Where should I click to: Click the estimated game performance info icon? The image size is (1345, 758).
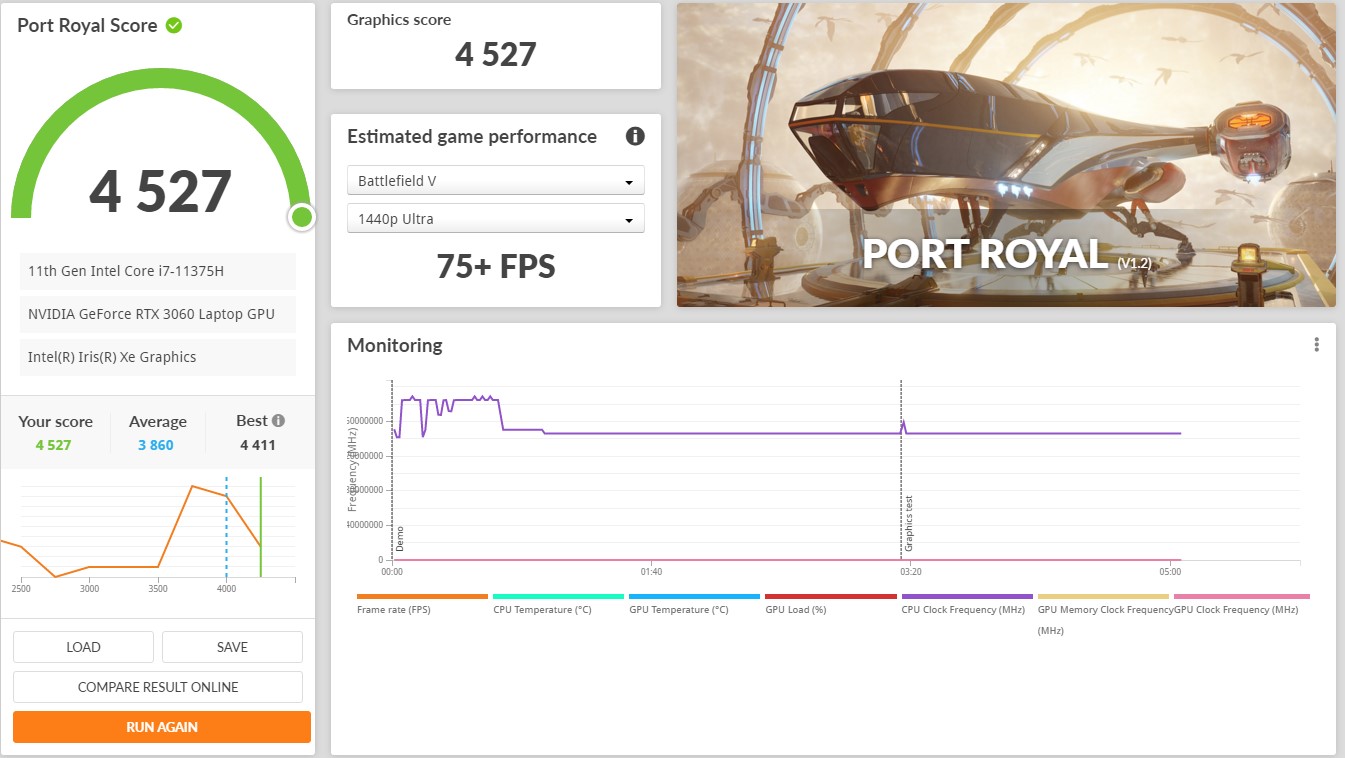coord(634,137)
